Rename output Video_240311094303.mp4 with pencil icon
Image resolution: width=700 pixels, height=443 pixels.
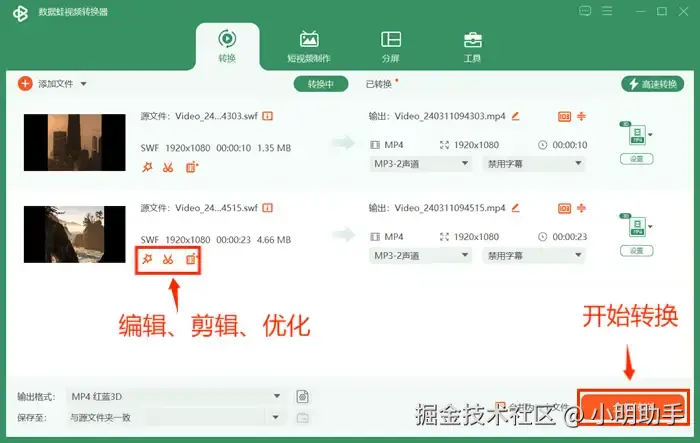[516, 116]
